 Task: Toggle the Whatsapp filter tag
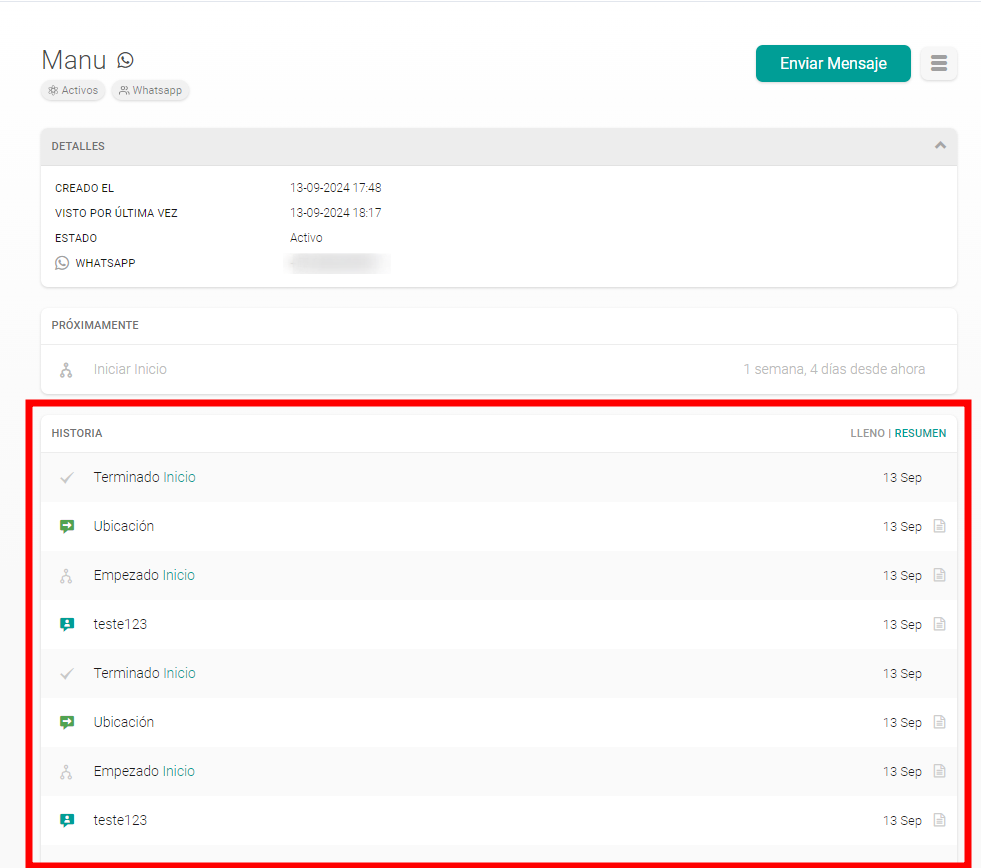[150, 90]
